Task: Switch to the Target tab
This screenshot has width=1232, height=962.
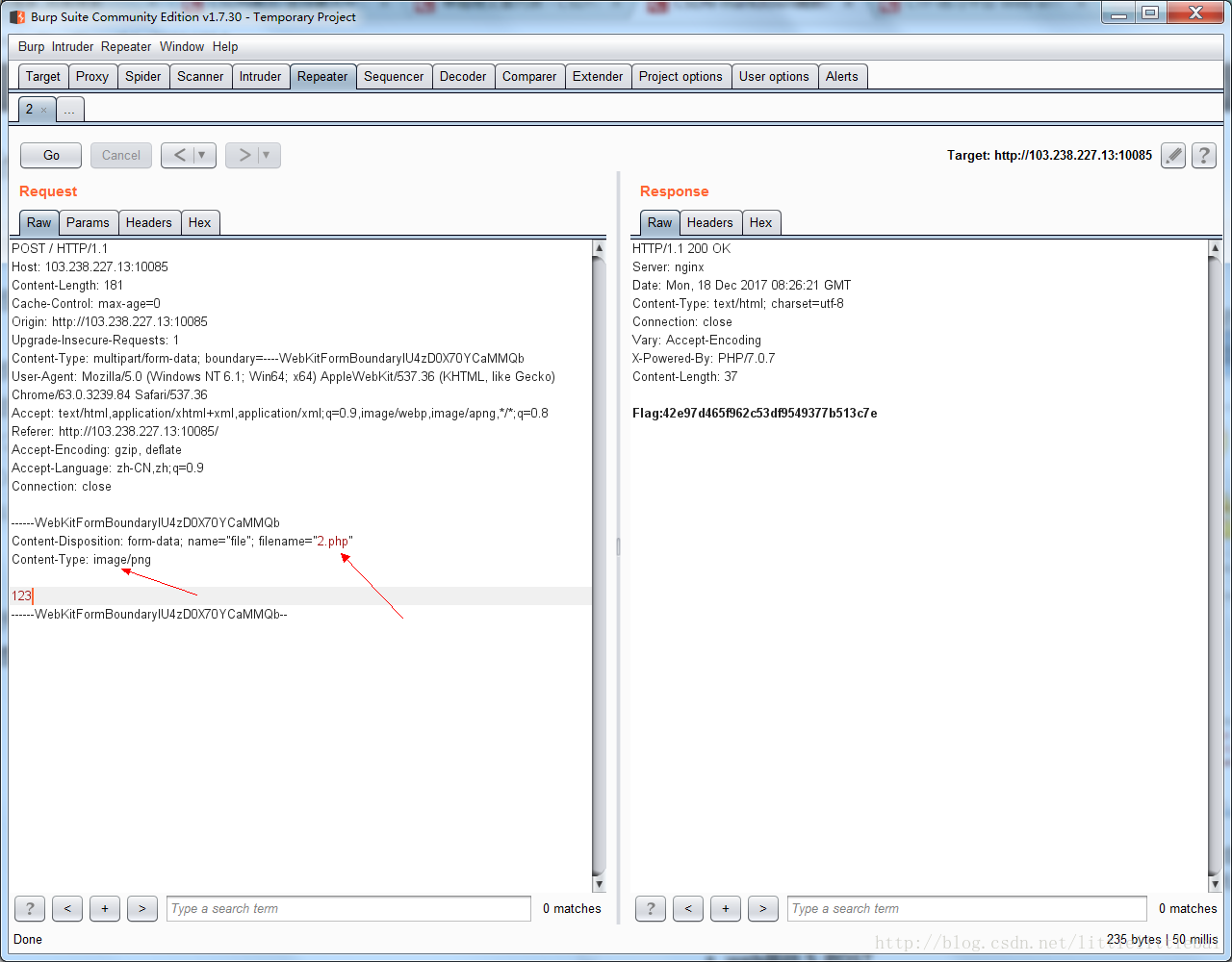Action: click(43, 76)
